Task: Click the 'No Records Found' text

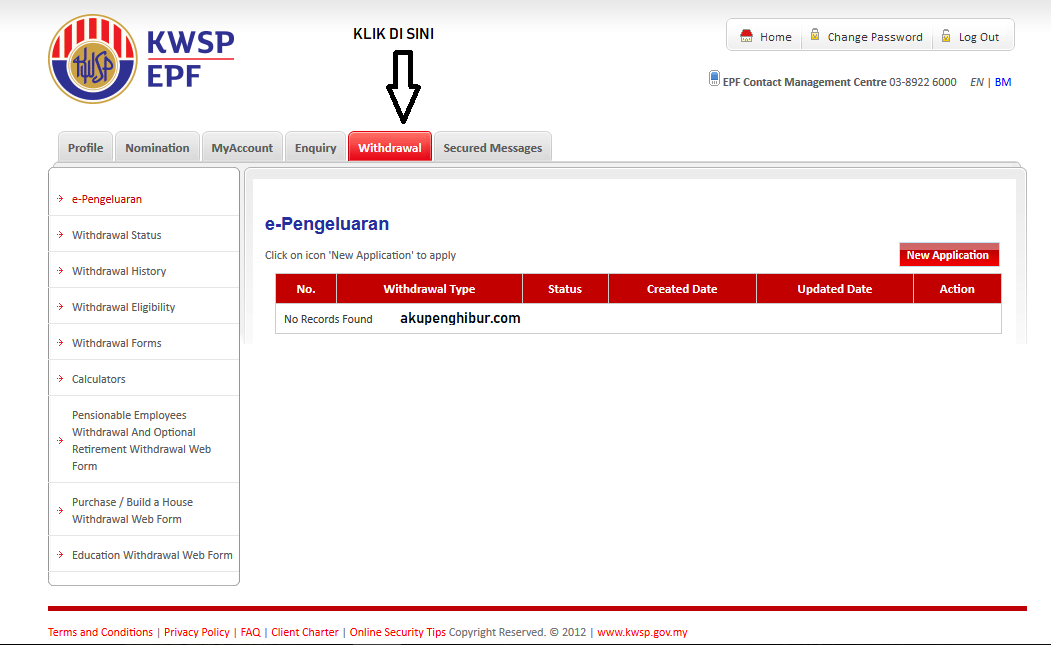Action: click(x=328, y=319)
